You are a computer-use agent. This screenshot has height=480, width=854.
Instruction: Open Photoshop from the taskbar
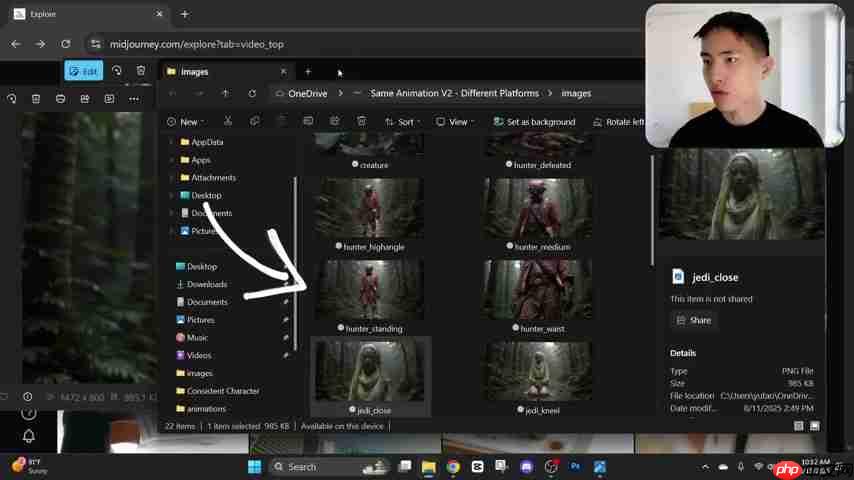pos(575,467)
